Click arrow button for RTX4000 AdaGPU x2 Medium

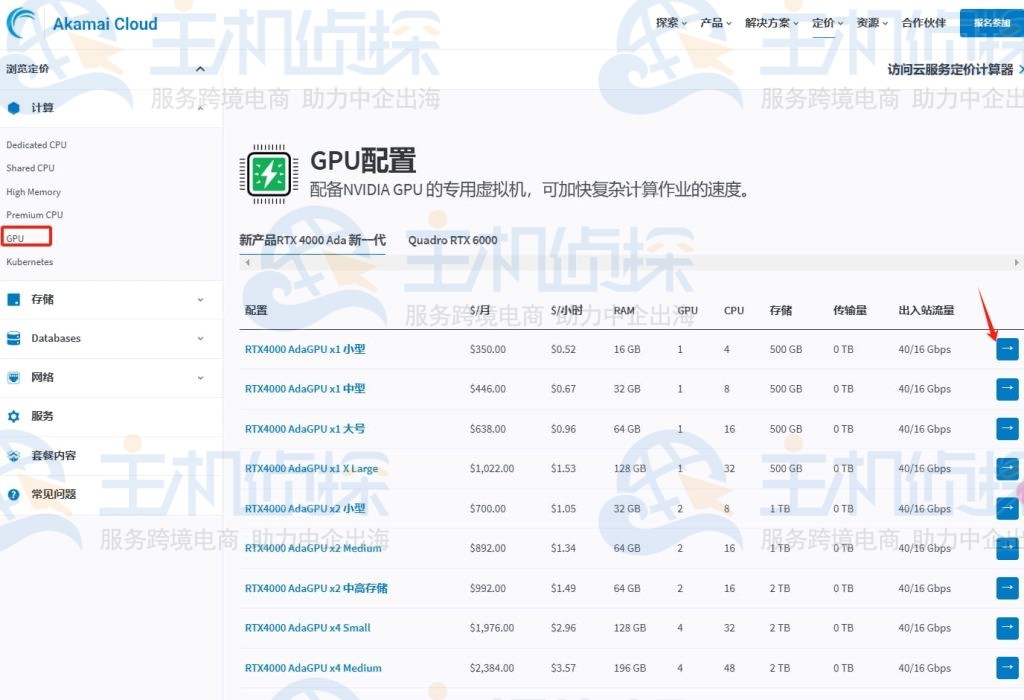[1007, 549]
